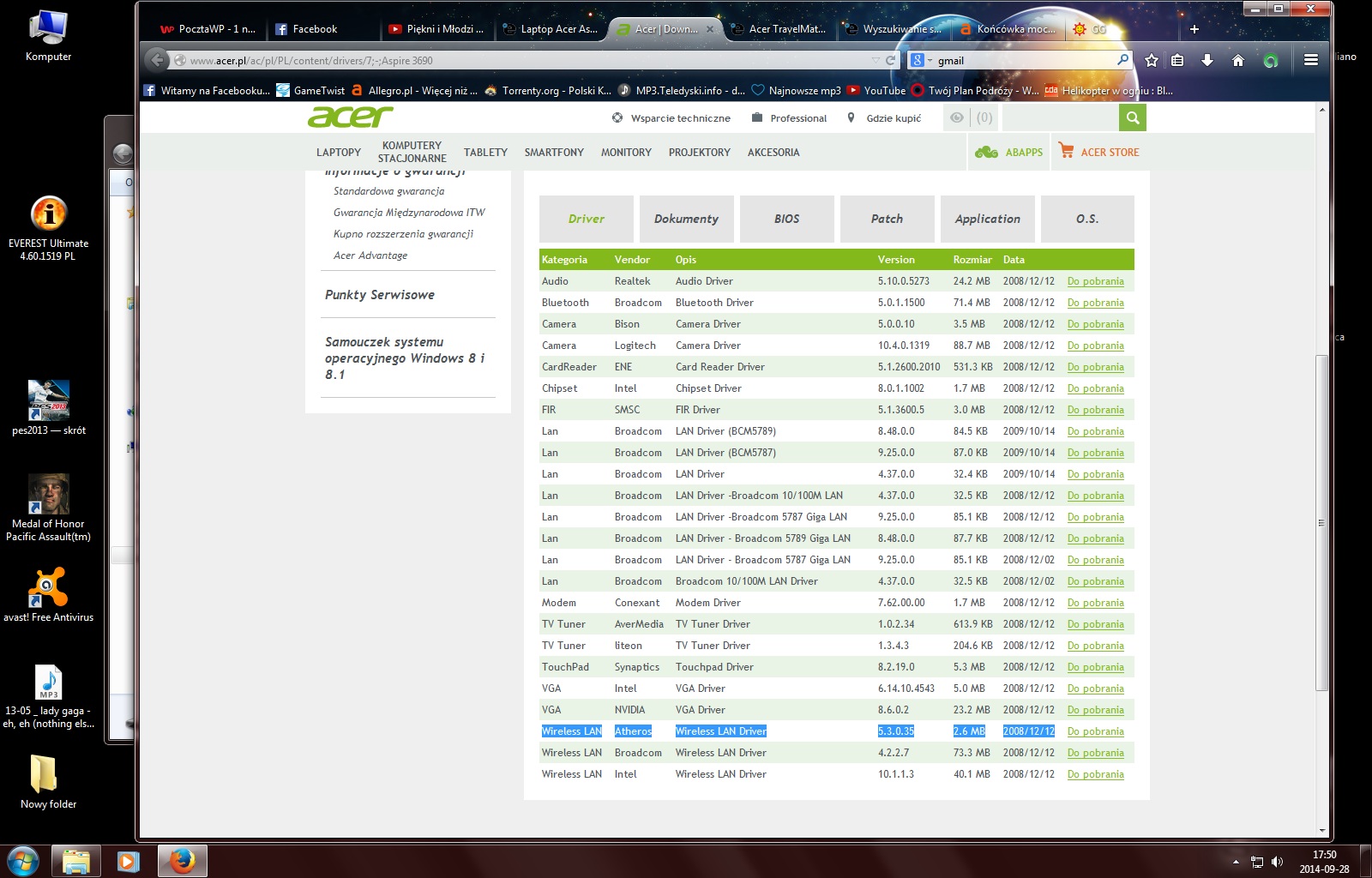Screen dimensions: 1372x878
Task: Select the Application tab
Action: [x=987, y=219]
